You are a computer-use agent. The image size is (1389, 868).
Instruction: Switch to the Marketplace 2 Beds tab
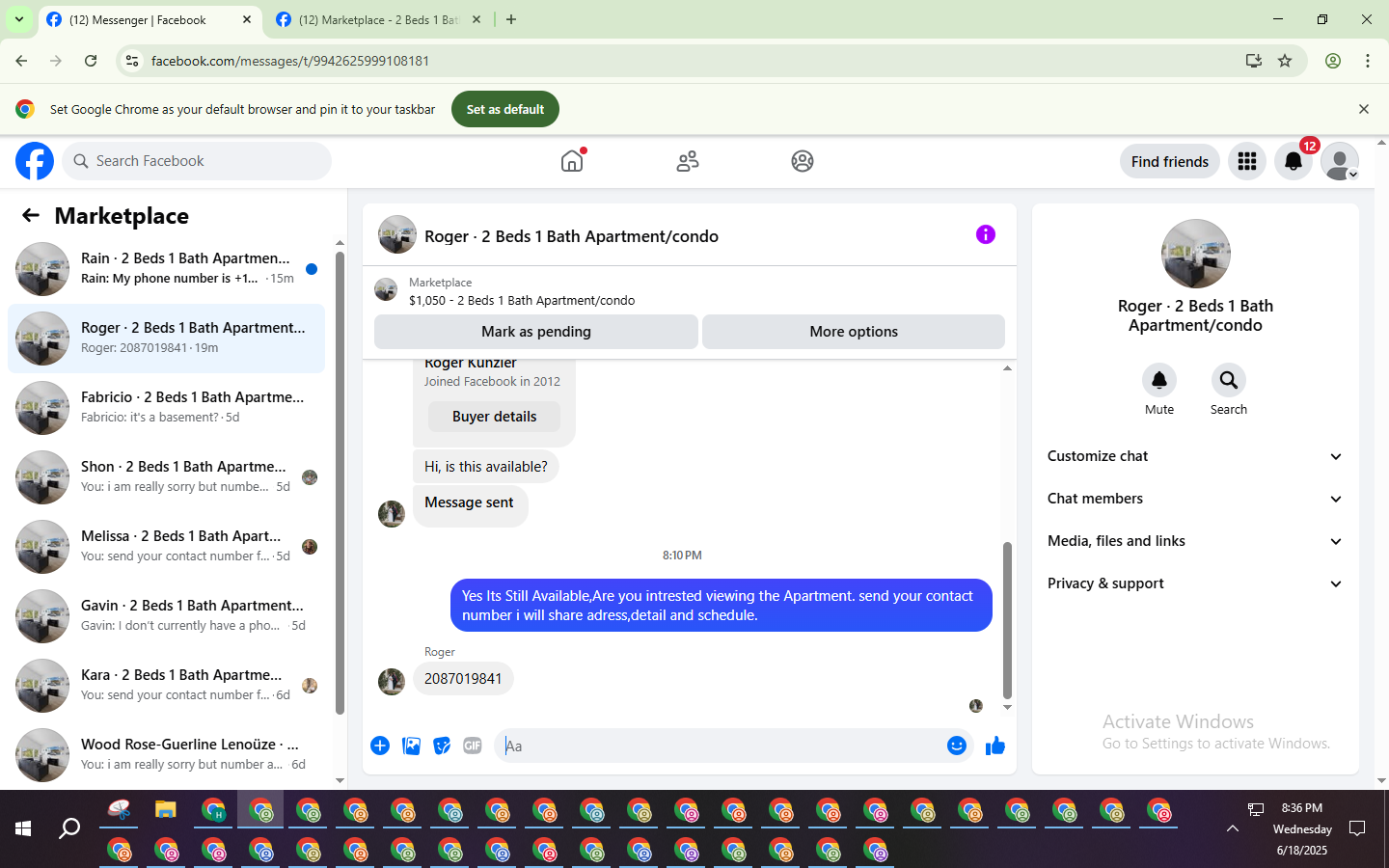(x=378, y=19)
